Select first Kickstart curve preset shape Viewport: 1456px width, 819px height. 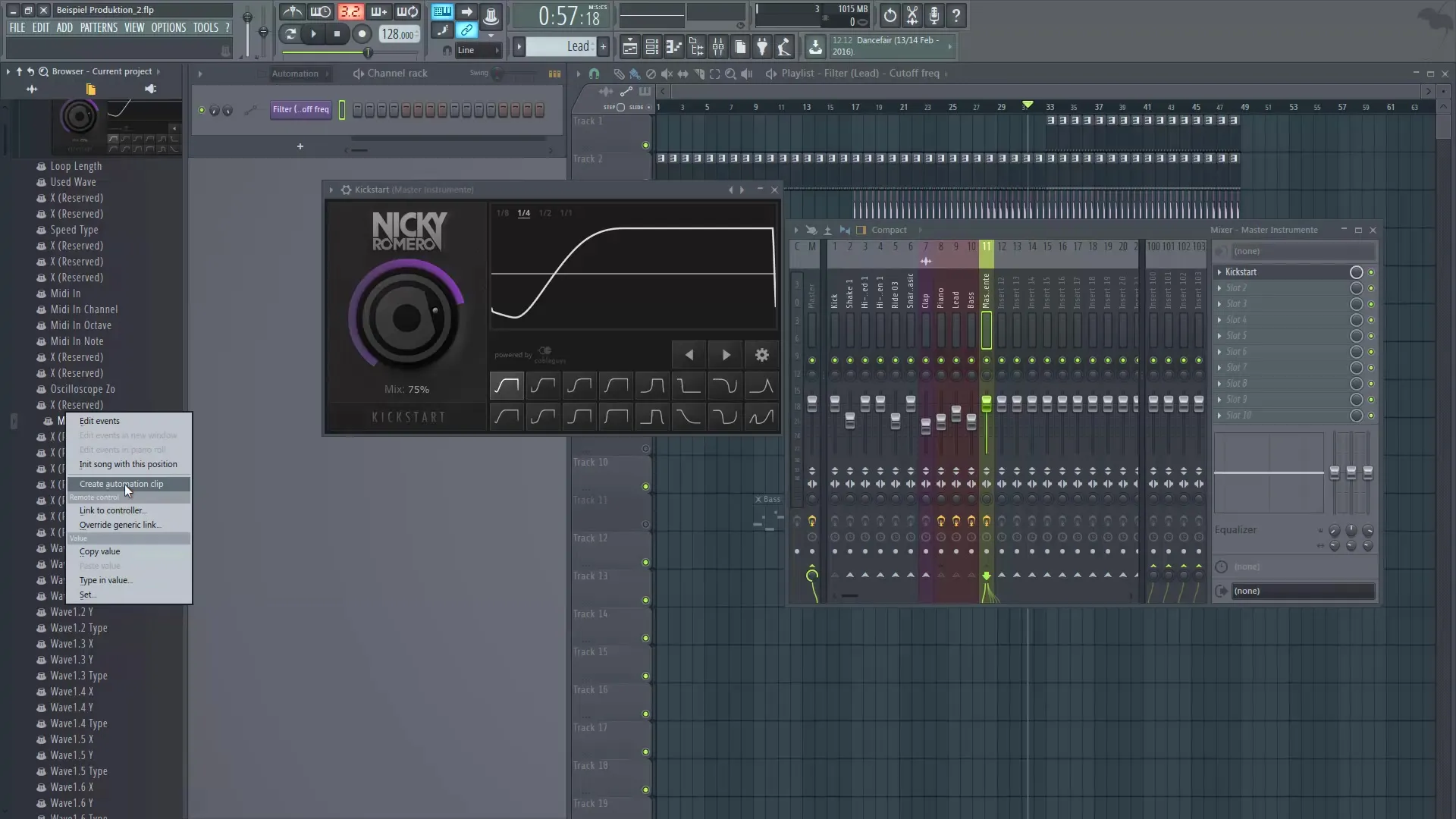point(507,386)
